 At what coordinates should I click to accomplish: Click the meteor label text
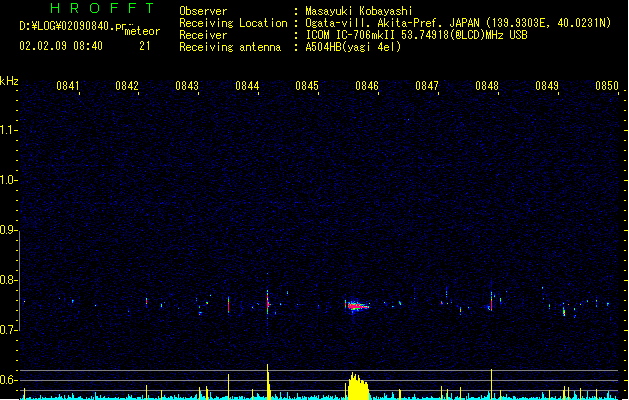coord(142,31)
